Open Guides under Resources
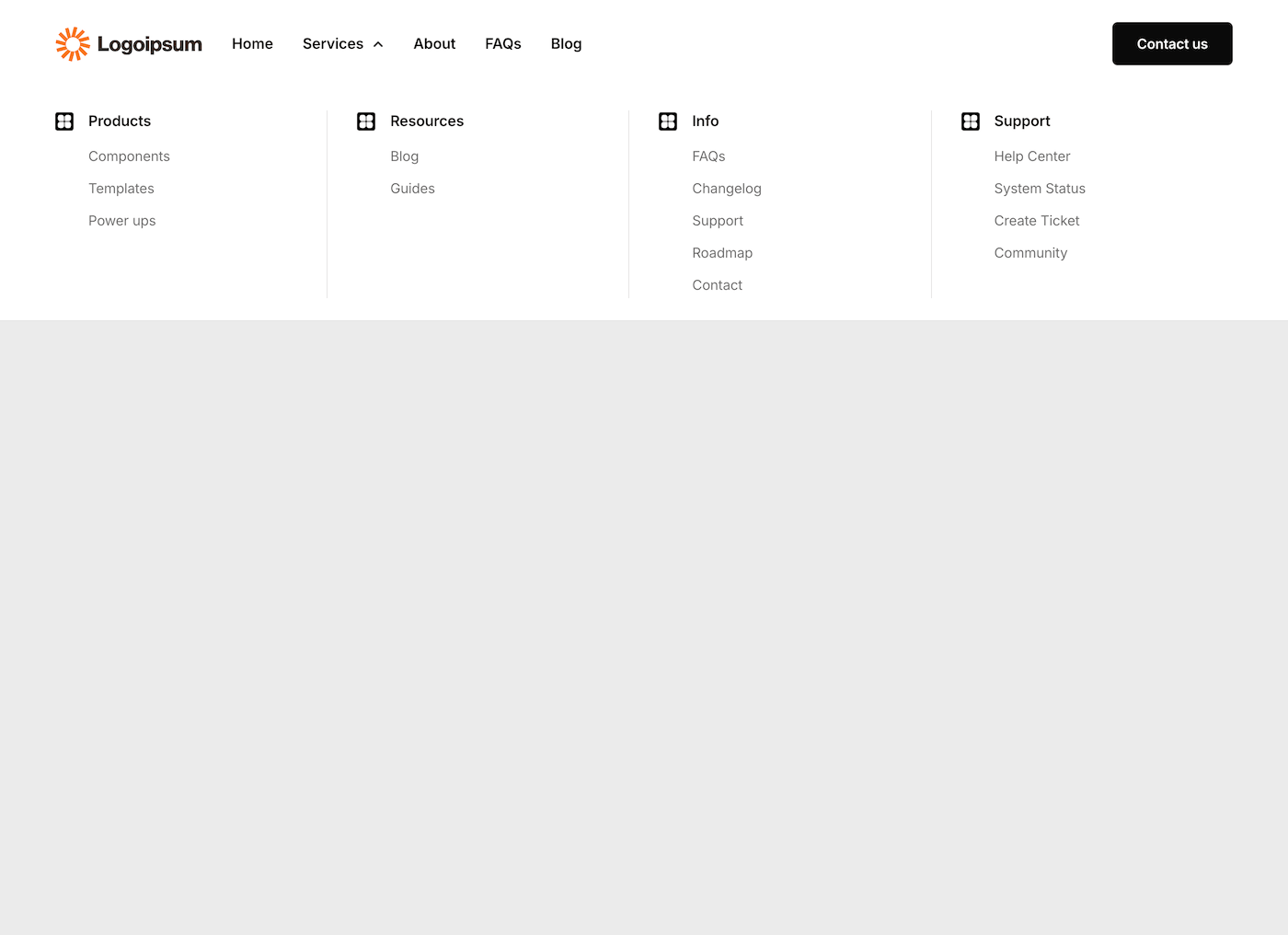Image resolution: width=1288 pixels, height=935 pixels. [412, 189]
